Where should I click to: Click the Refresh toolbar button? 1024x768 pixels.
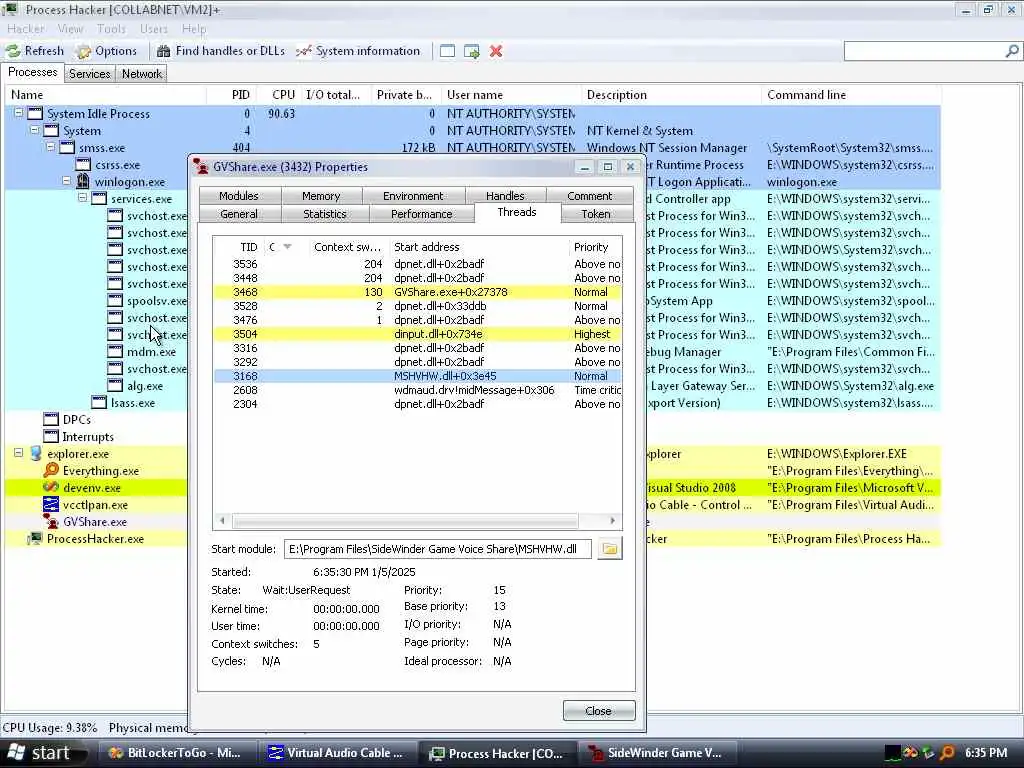[35, 51]
